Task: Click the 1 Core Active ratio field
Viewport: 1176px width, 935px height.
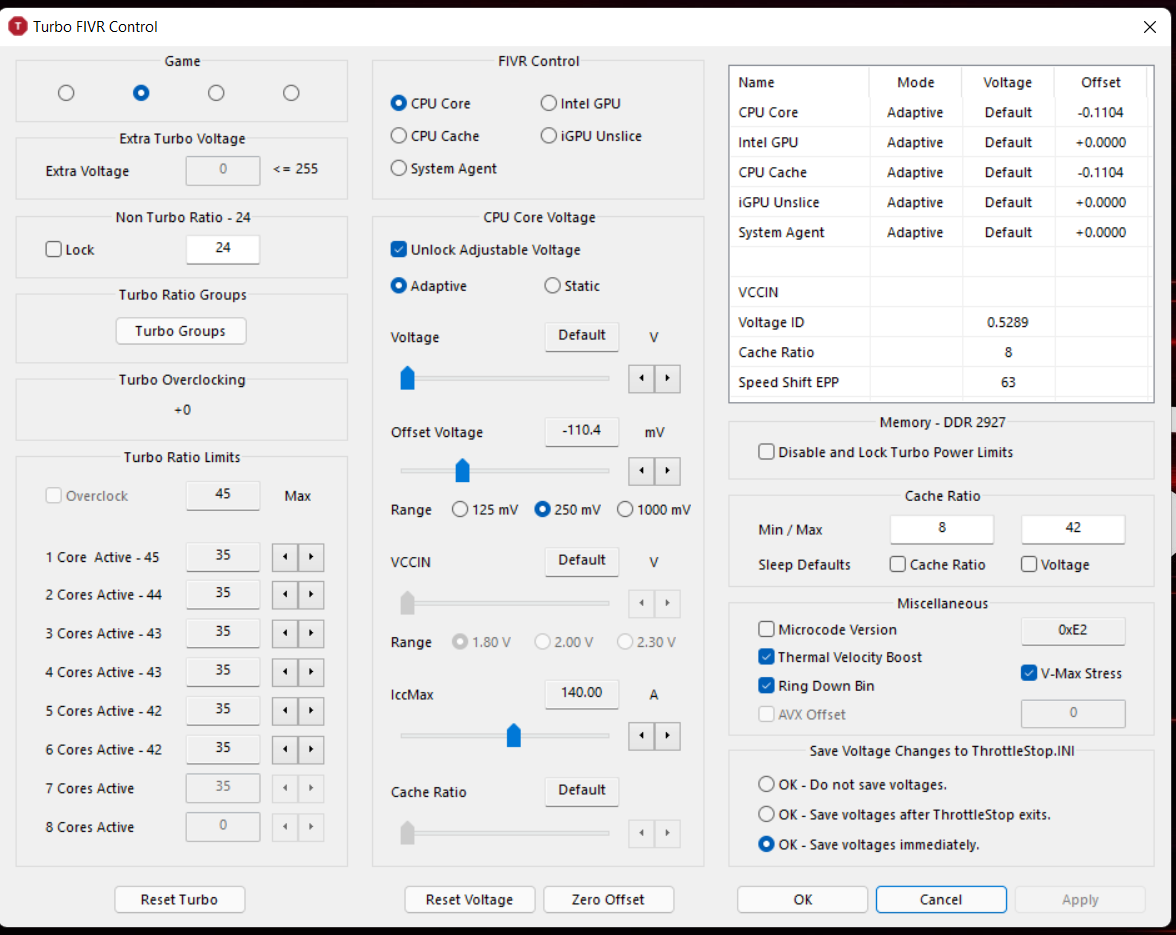Action: click(x=223, y=556)
